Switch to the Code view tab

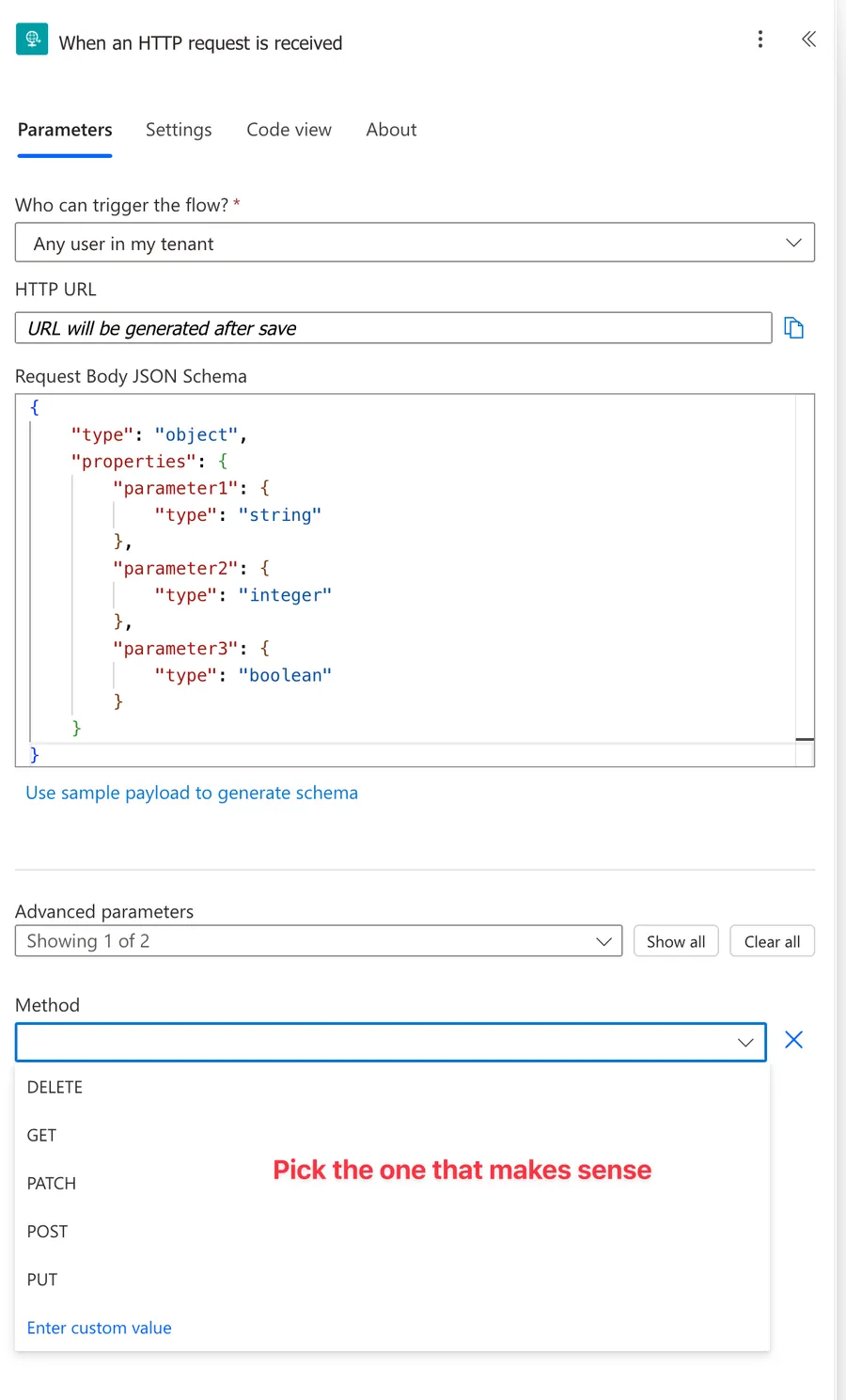click(289, 130)
